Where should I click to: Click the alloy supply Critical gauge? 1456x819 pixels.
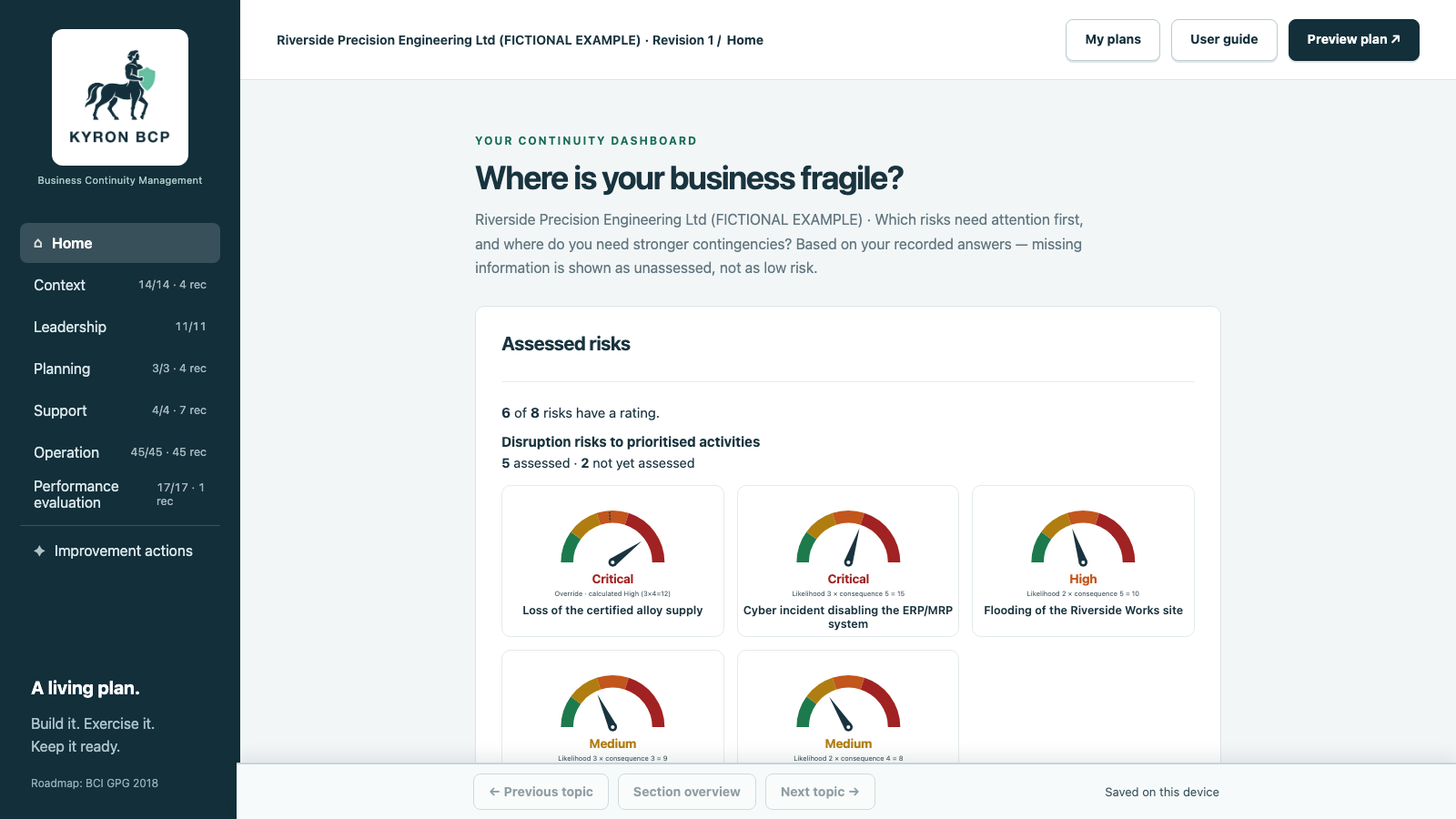click(612, 537)
